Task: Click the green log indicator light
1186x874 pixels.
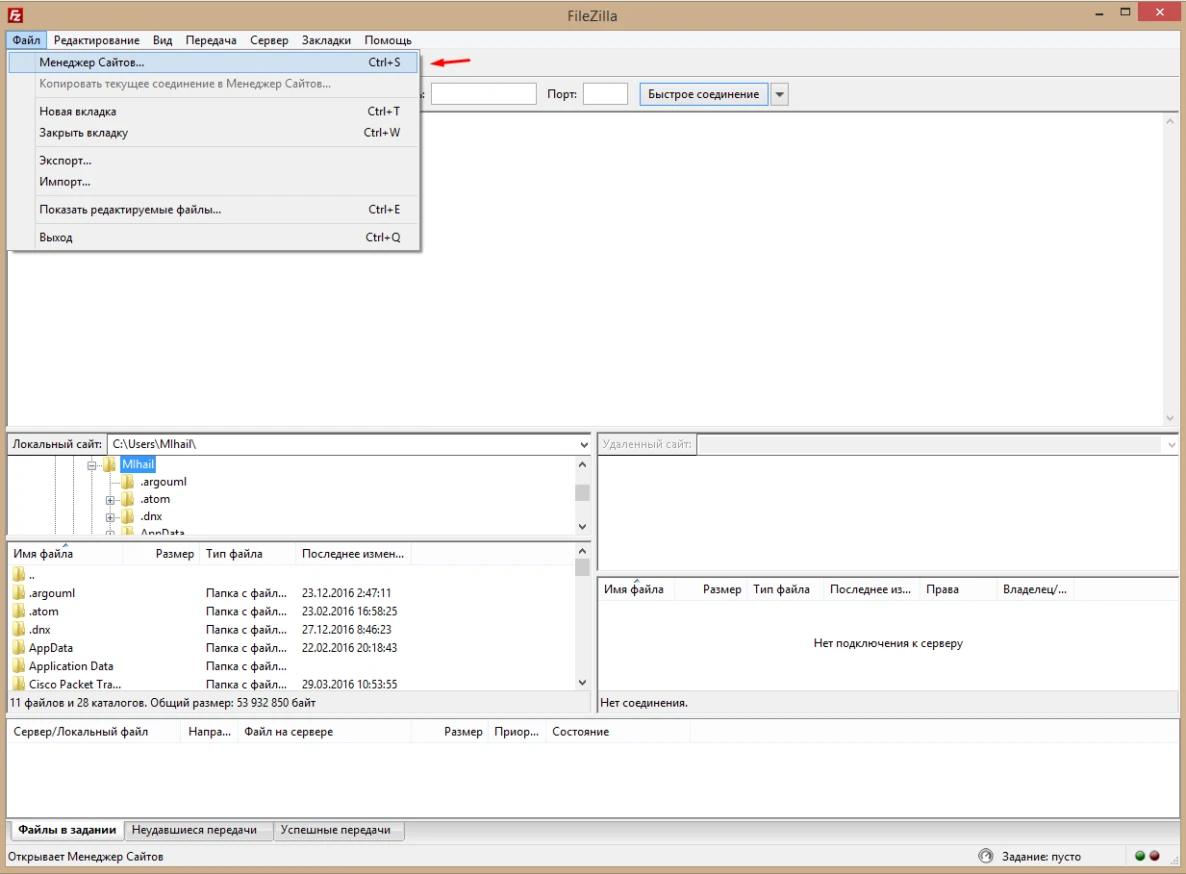Action: 1140,856
